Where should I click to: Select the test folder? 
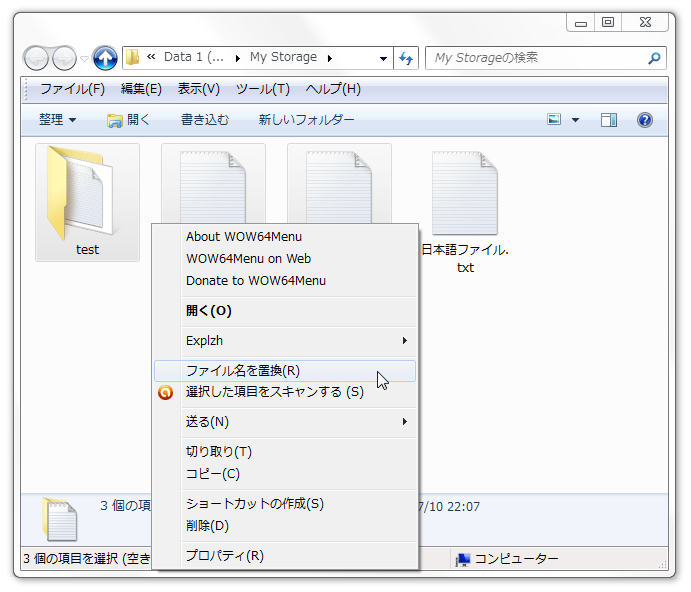[x=87, y=202]
